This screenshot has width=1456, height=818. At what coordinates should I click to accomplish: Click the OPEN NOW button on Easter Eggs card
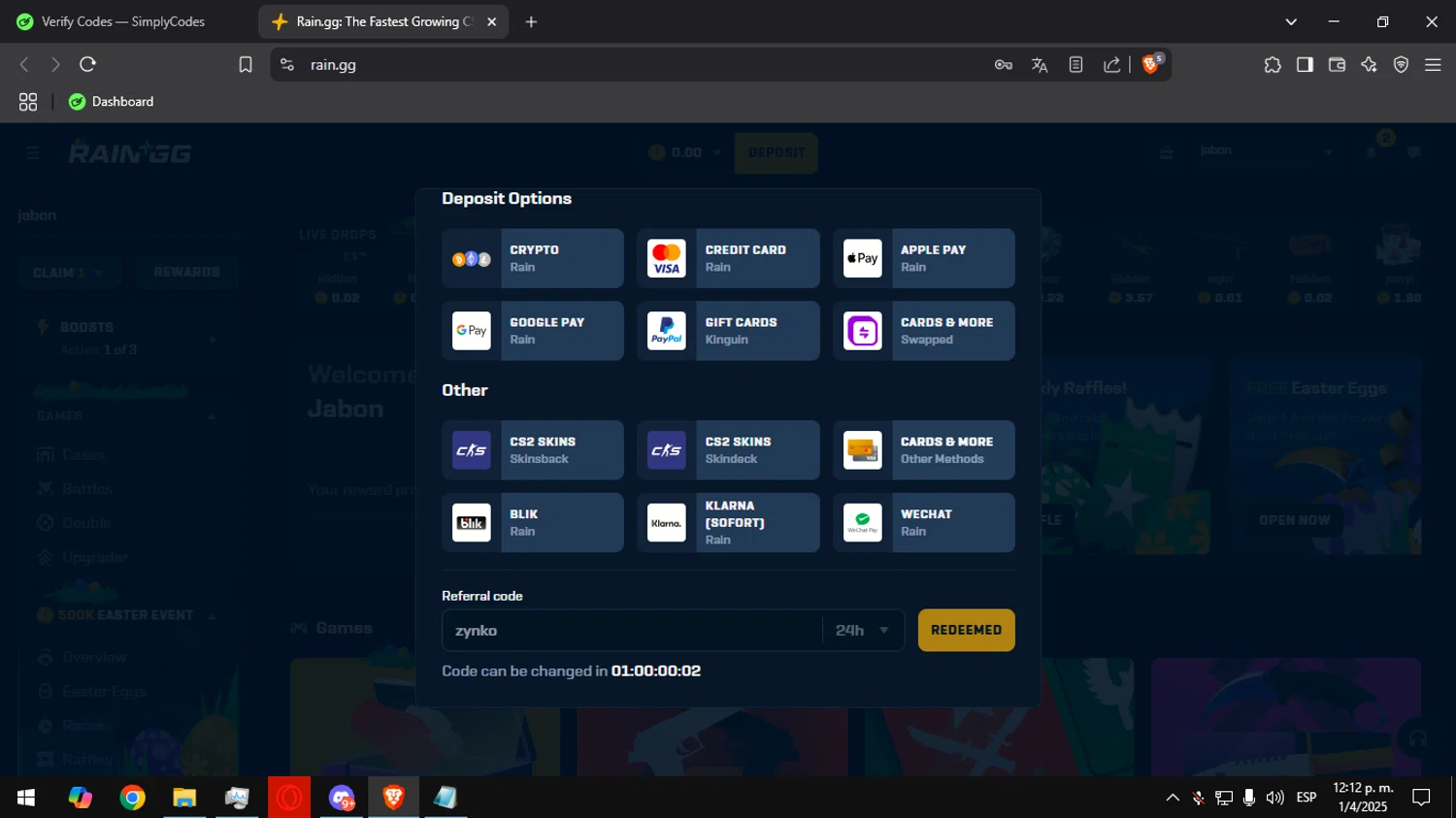point(1295,520)
